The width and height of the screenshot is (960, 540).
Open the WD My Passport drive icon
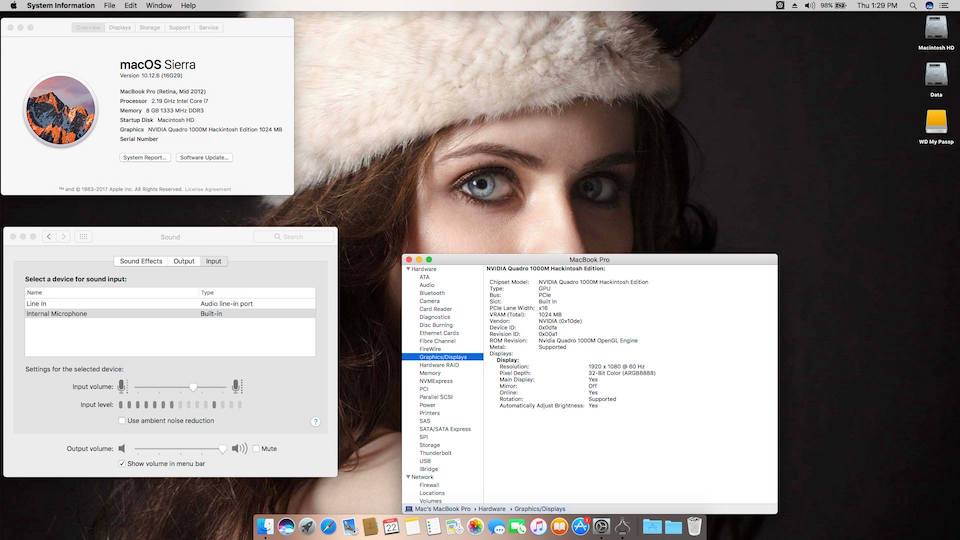[x=936, y=122]
